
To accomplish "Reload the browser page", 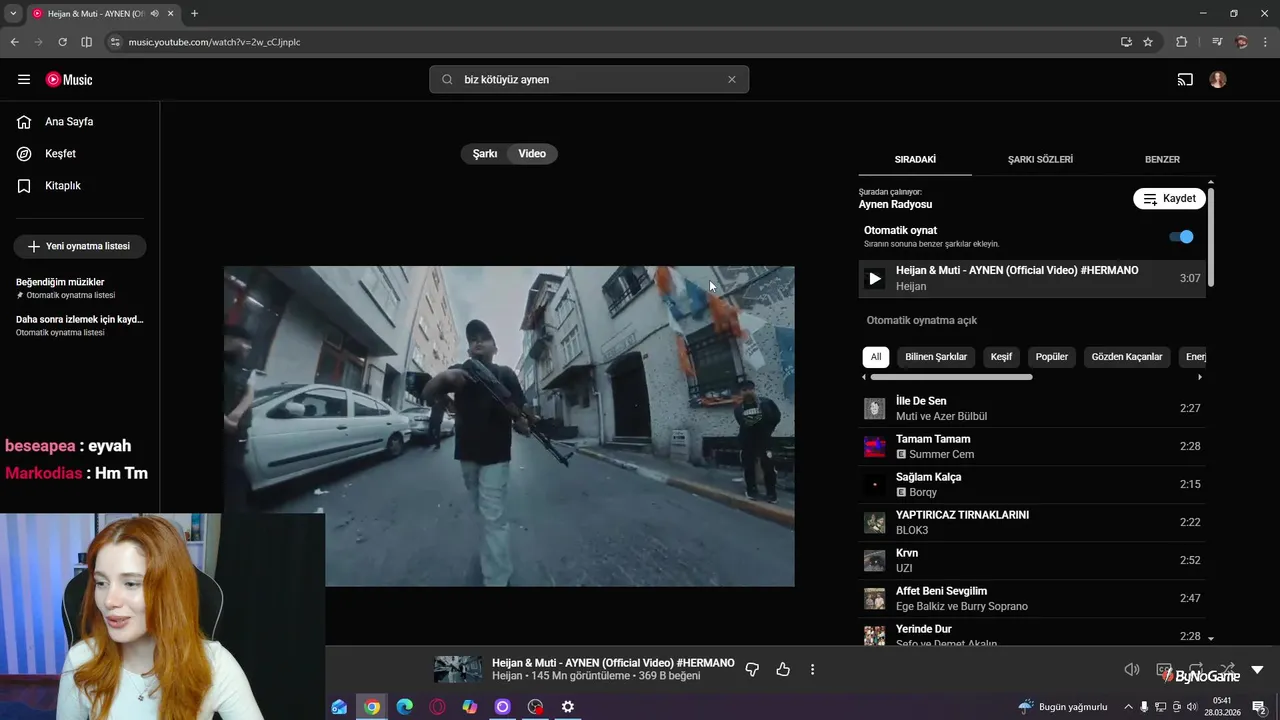I will tap(62, 42).
